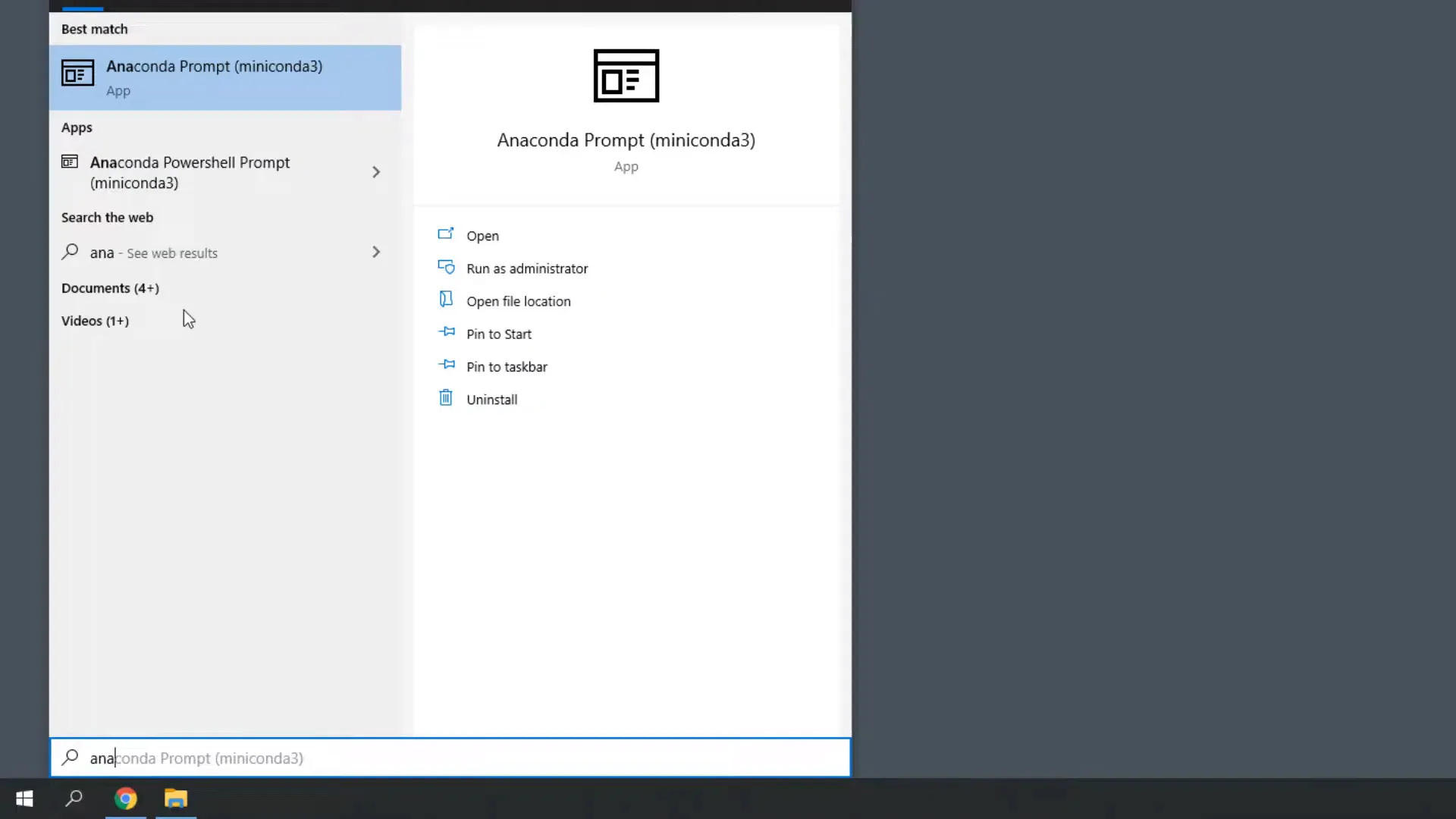The width and height of the screenshot is (1456, 819).
Task: Click the Windows Start button
Action: pyautogui.click(x=24, y=798)
